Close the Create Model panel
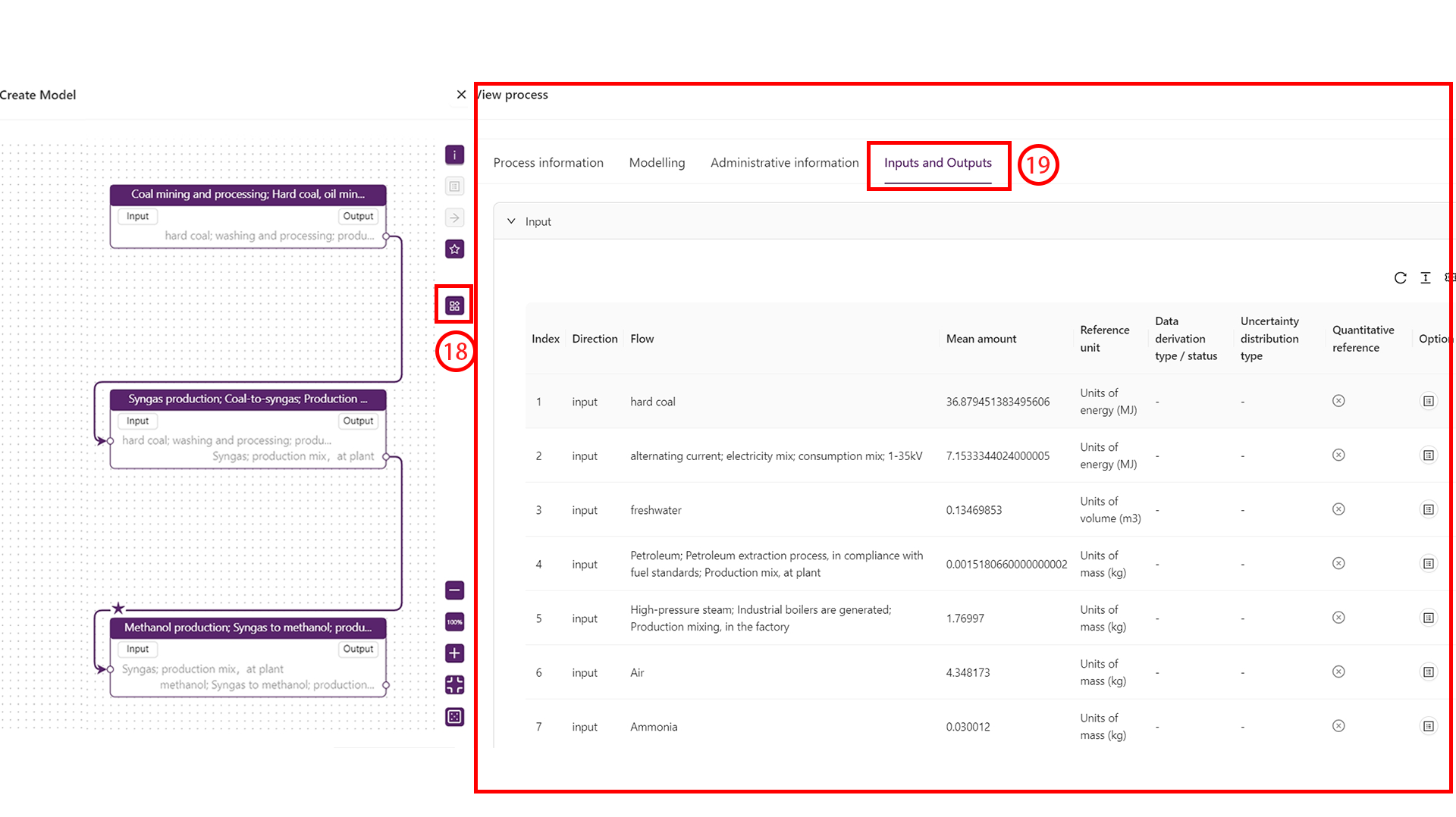 (461, 95)
